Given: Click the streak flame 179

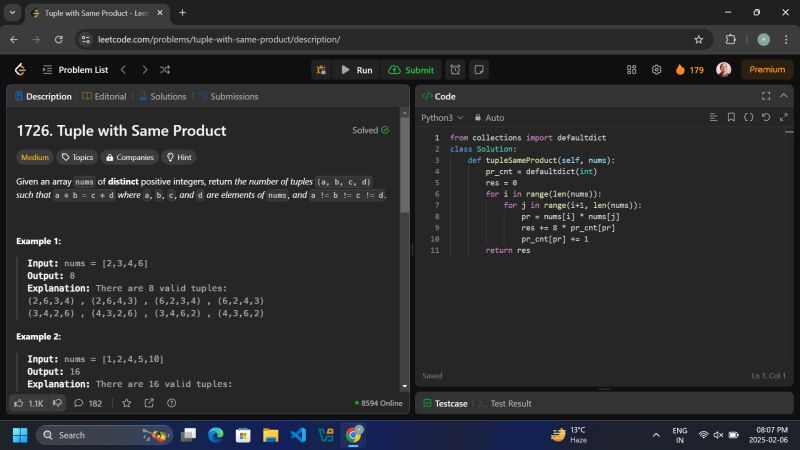Looking at the screenshot, I should 690,70.
